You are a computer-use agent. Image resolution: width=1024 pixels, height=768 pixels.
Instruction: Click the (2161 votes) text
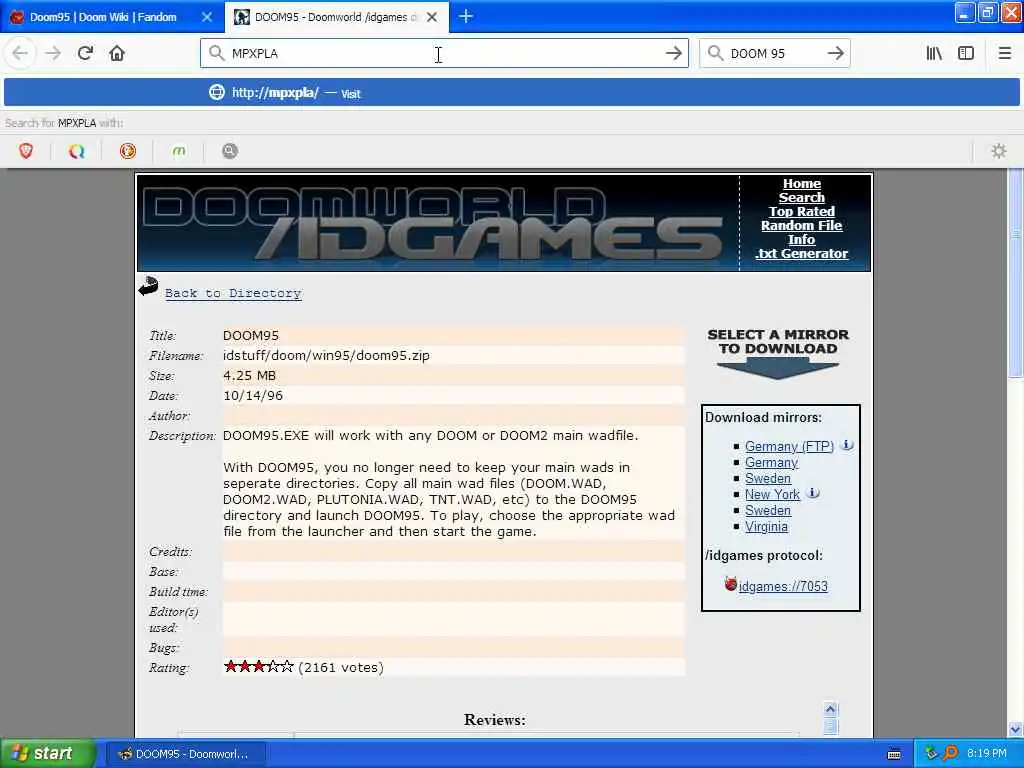coord(341,667)
